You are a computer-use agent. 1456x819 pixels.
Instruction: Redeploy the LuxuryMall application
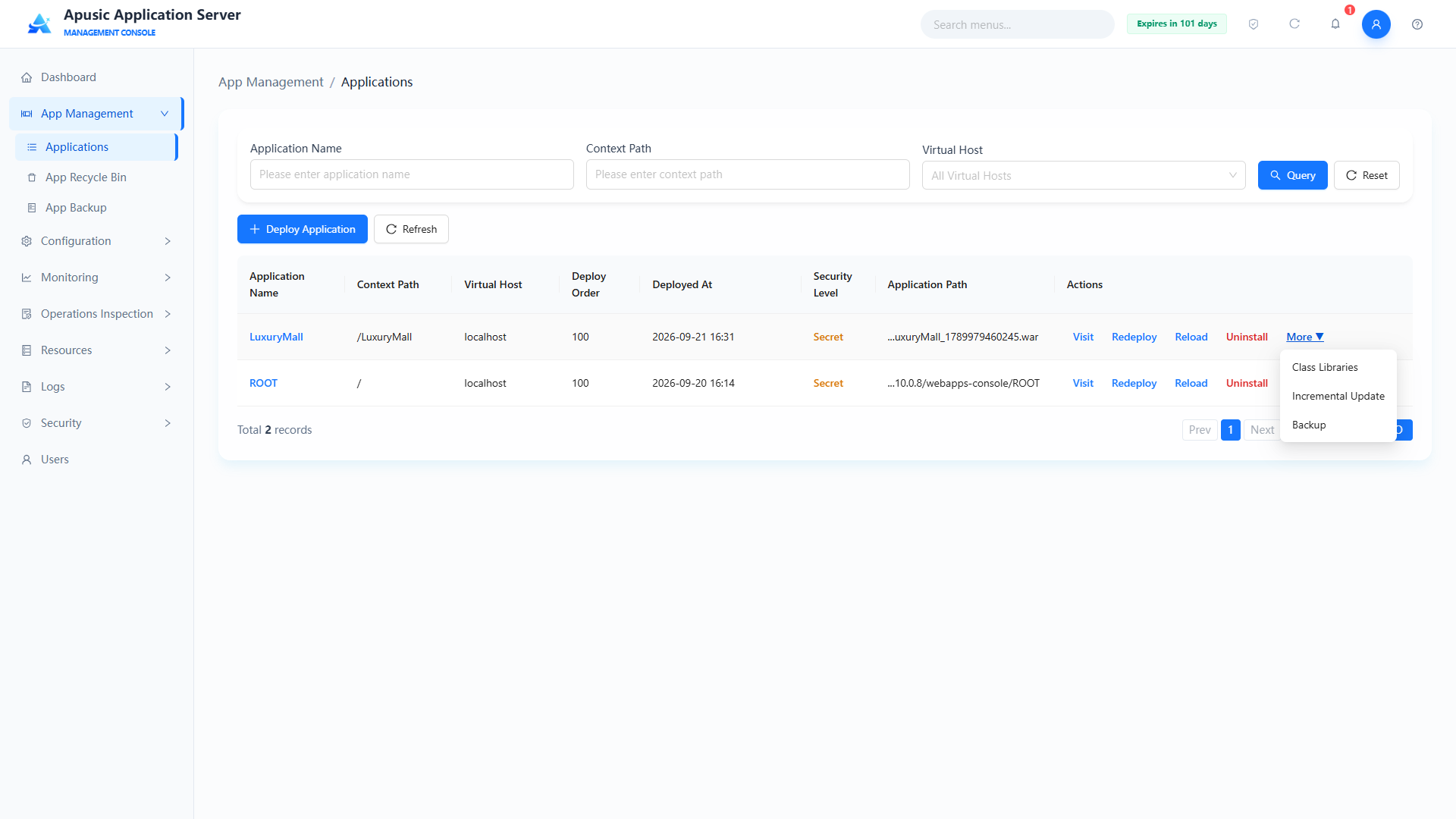click(x=1134, y=337)
